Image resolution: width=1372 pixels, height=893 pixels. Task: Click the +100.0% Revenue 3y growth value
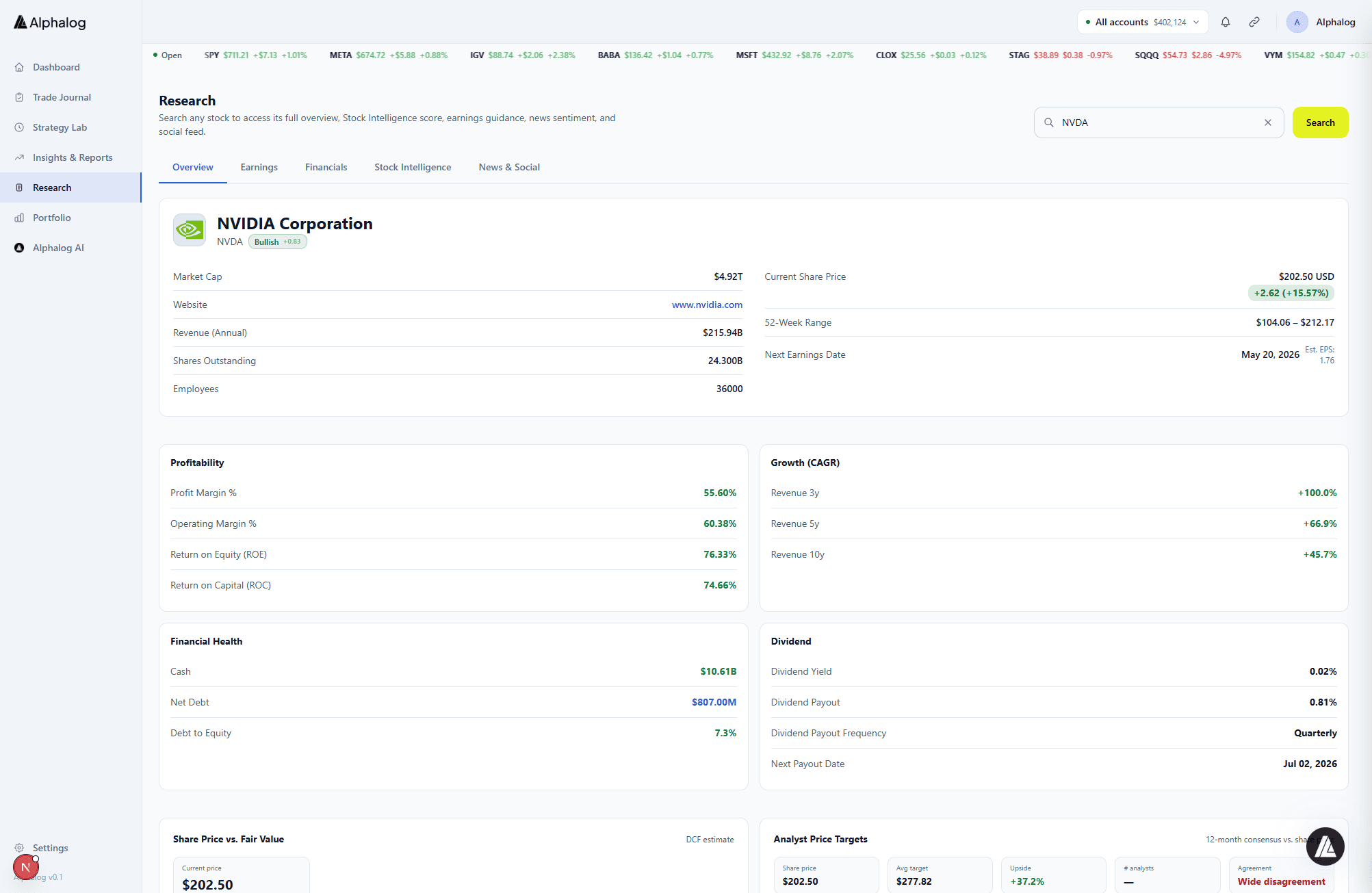[x=1317, y=493]
